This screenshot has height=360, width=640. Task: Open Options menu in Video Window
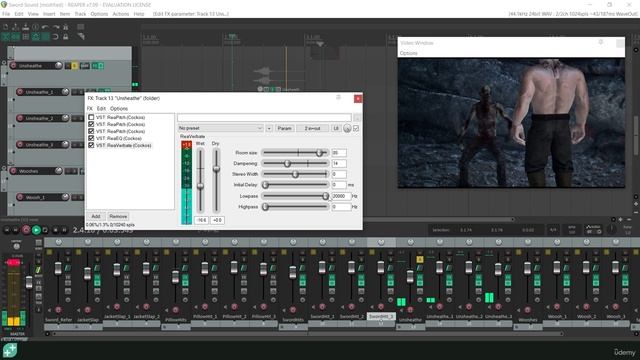(409, 53)
